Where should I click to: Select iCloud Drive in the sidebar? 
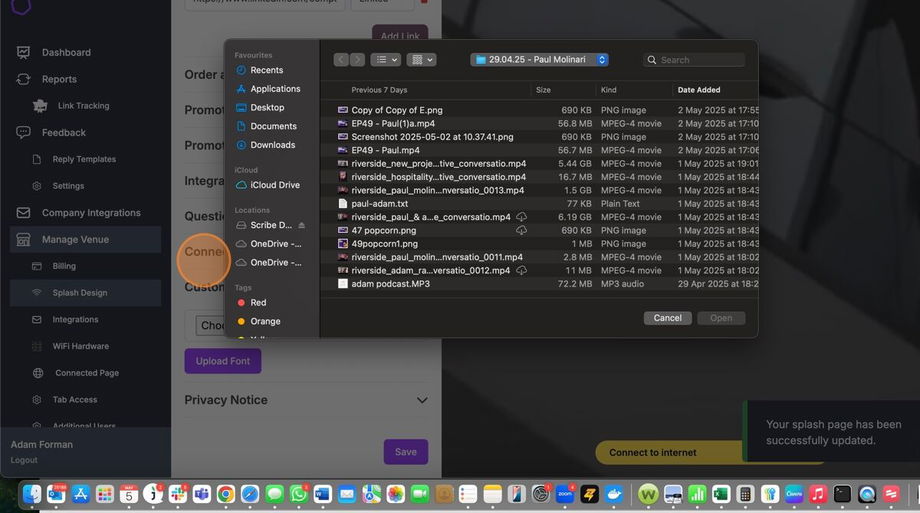[x=274, y=185]
